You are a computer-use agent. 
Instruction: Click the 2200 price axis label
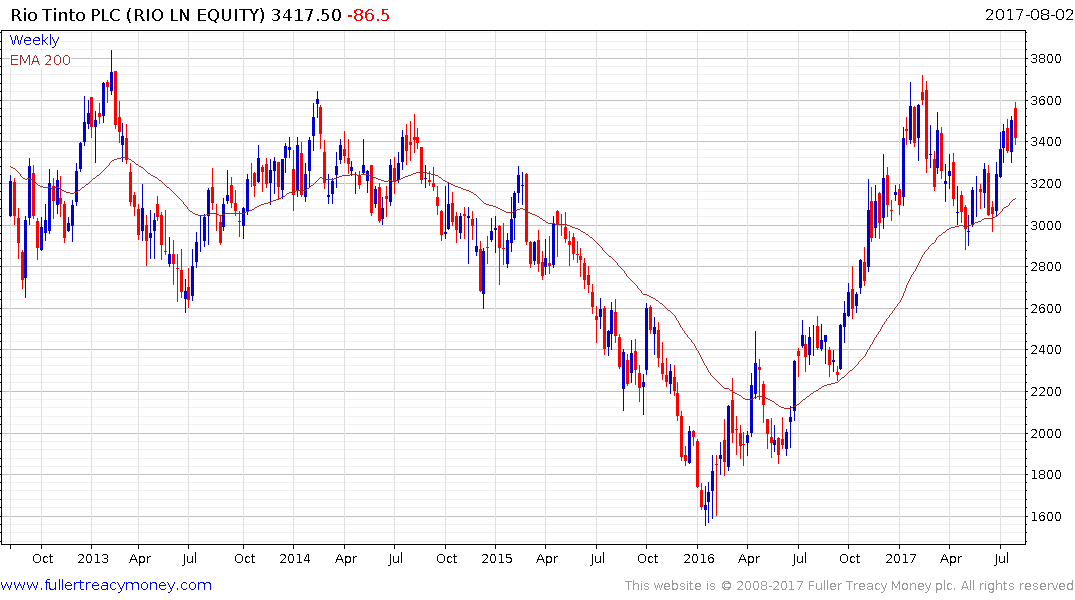(1046, 392)
